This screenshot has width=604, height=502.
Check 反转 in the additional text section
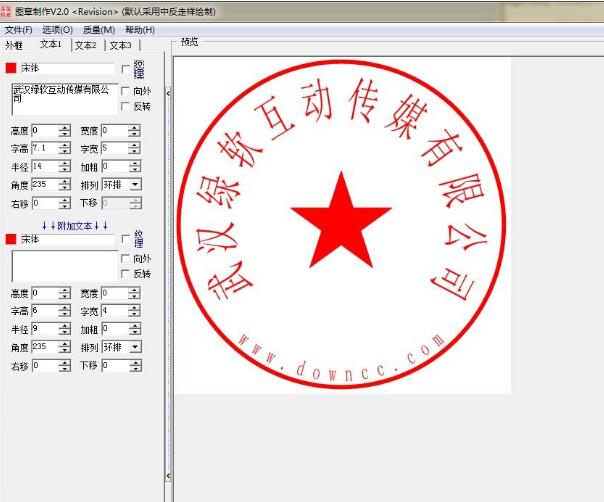coord(125,273)
